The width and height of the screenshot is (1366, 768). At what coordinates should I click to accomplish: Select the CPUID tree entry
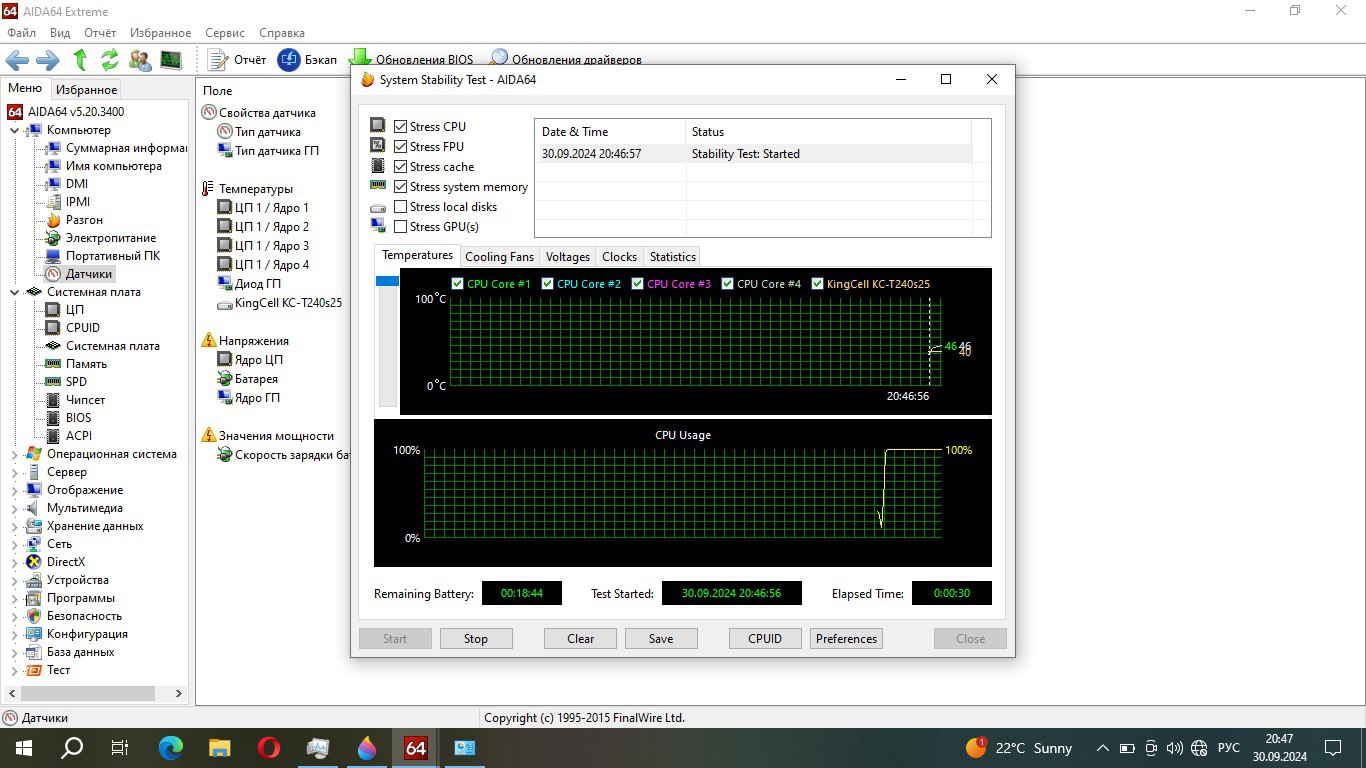click(x=73, y=328)
